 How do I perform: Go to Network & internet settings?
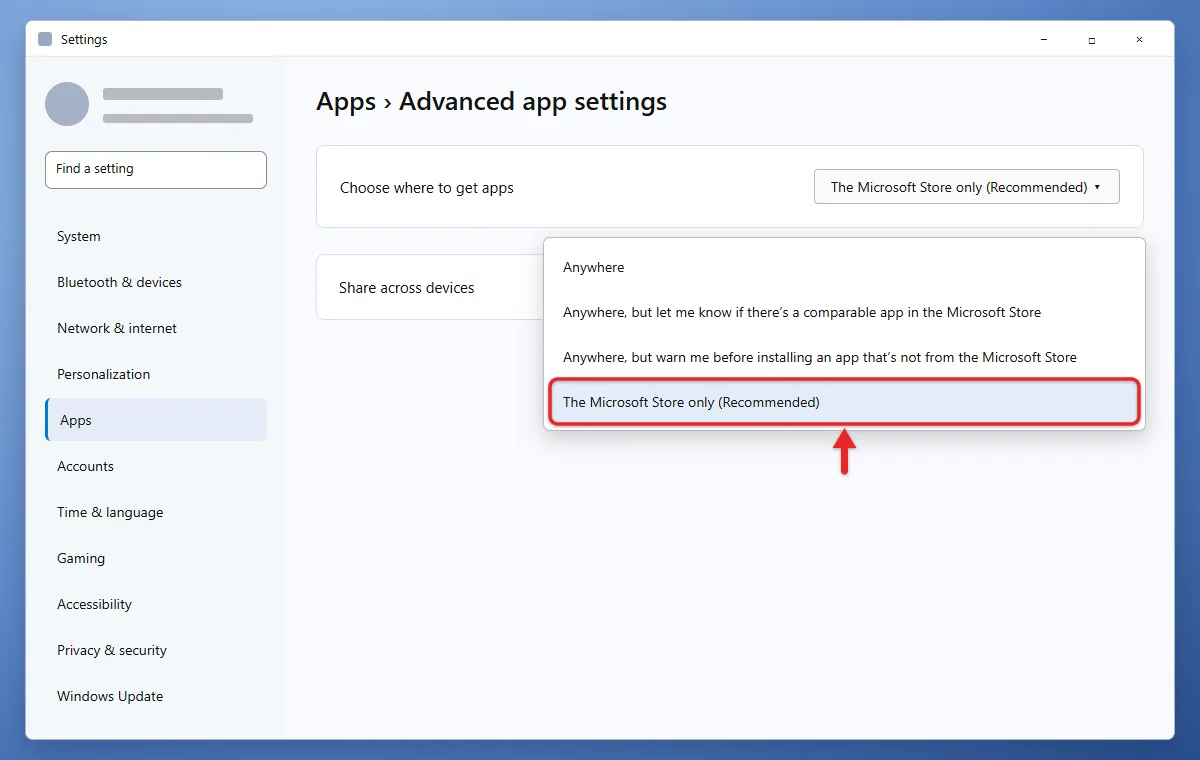click(156, 329)
